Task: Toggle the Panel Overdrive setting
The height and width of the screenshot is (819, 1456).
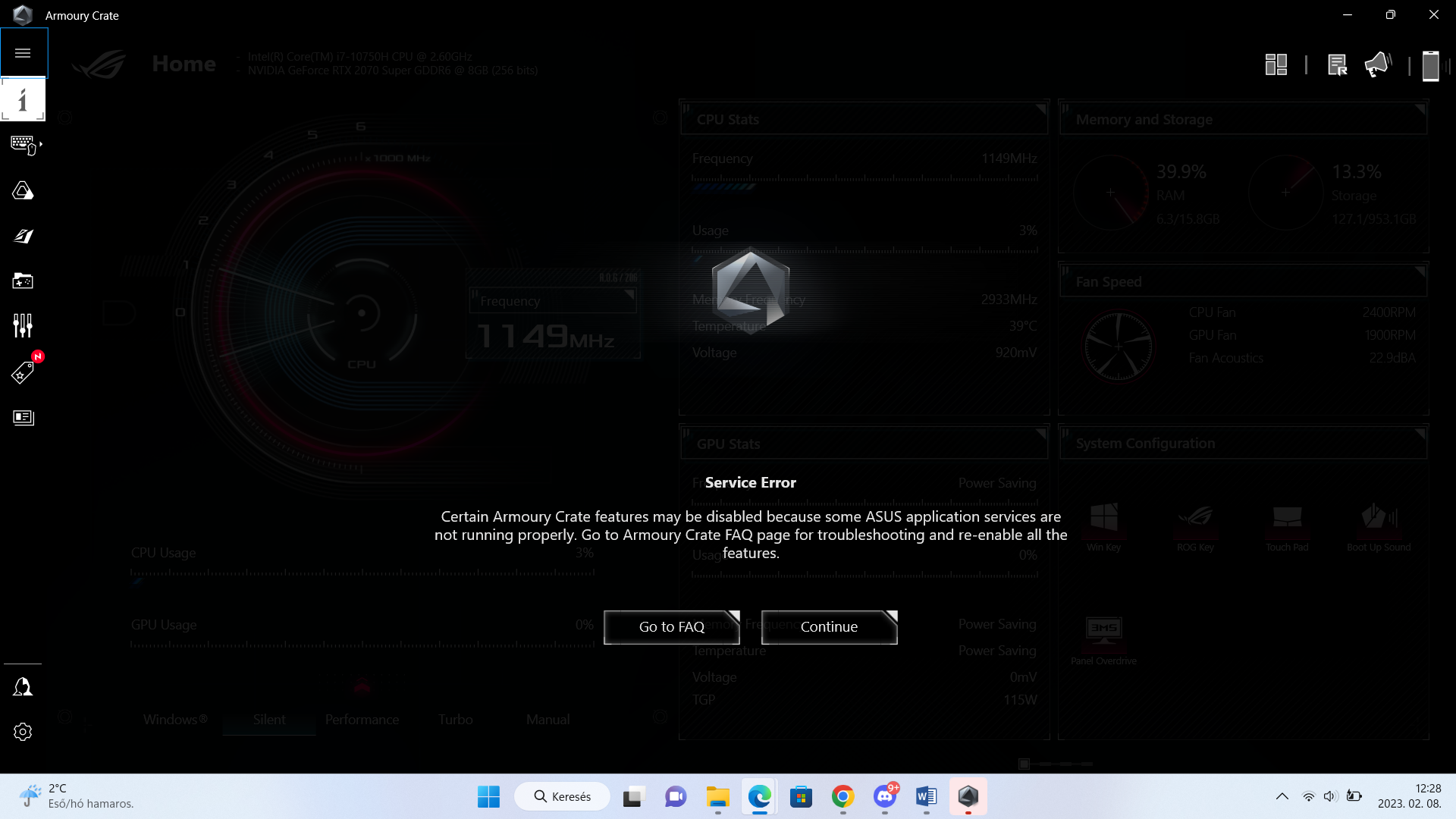Action: pos(1103,640)
